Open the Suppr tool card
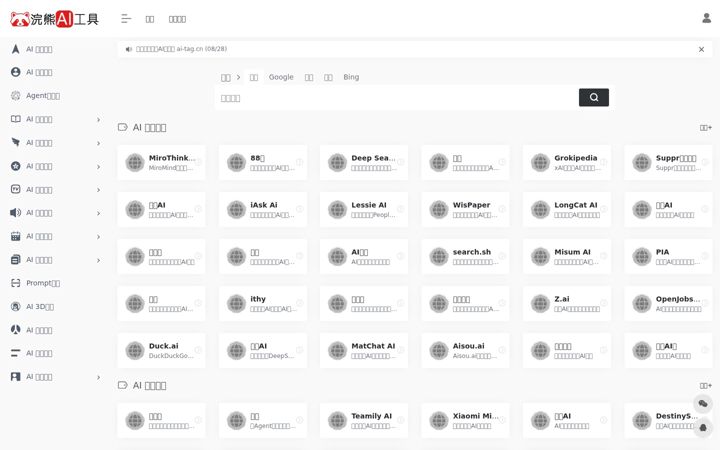The image size is (720, 450). pos(668,162)
